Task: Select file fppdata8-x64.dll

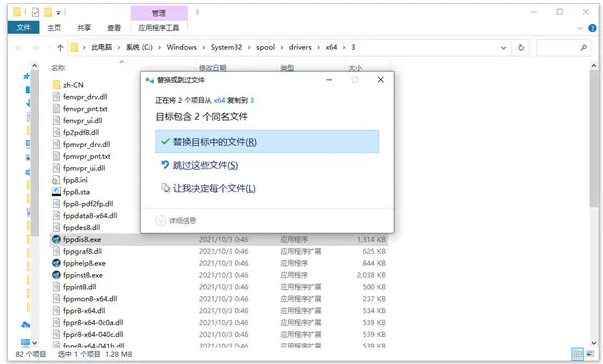Action: click(90, 216)
